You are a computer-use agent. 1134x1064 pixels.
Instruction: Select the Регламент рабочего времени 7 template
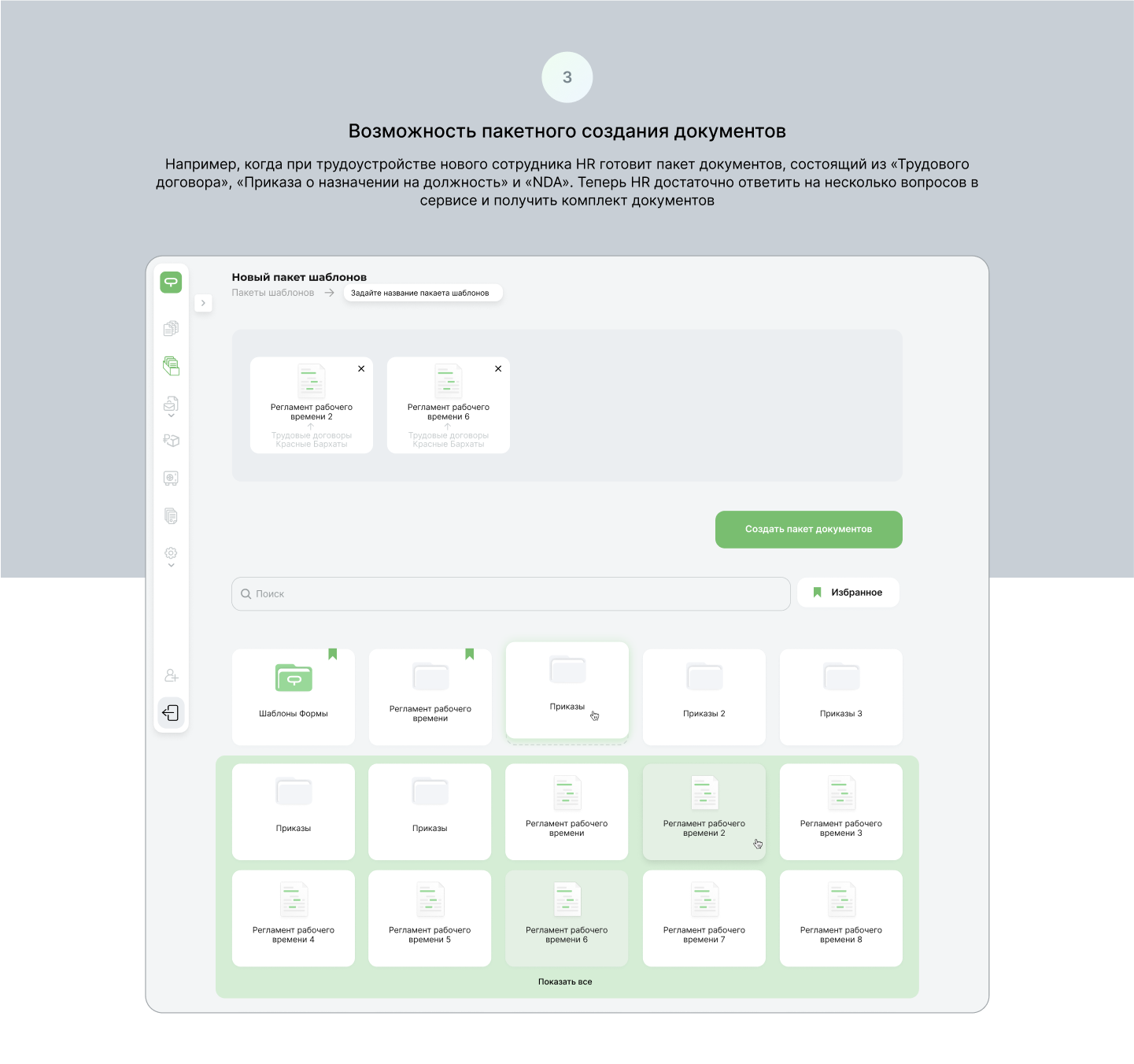(x=704, y=918)
